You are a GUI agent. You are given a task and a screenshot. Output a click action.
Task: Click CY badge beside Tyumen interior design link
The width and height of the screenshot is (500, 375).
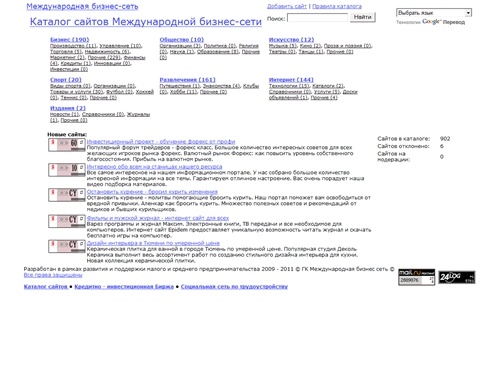click(x=67, y=246)
